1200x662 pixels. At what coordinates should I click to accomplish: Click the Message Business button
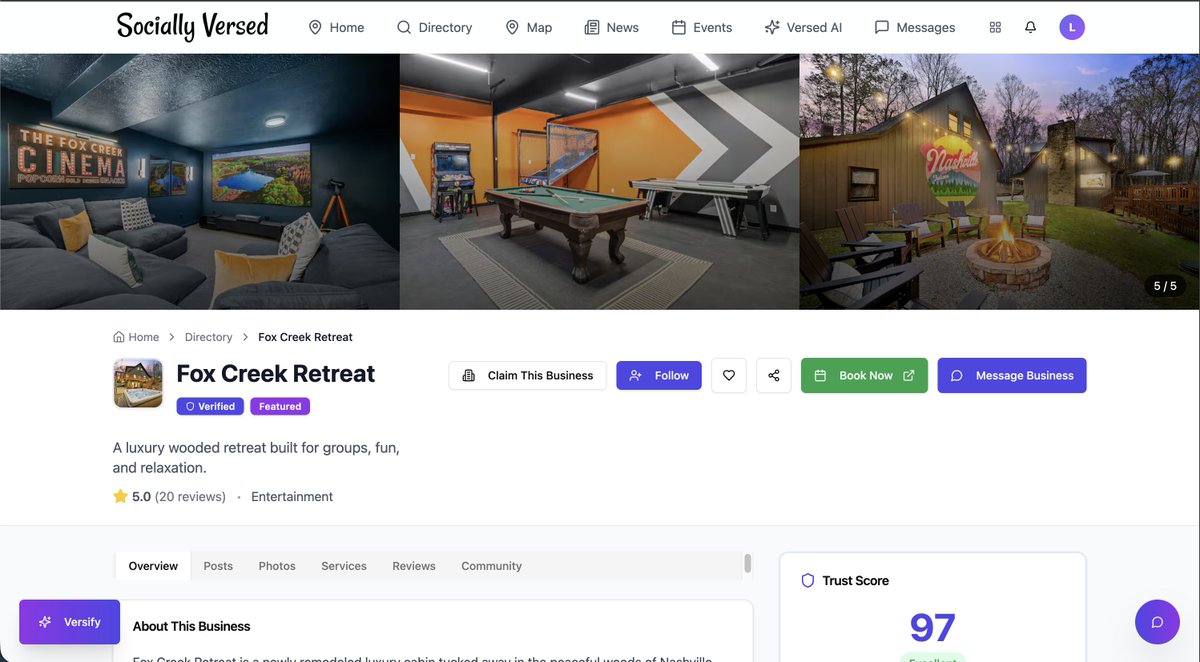[1012, 375]
